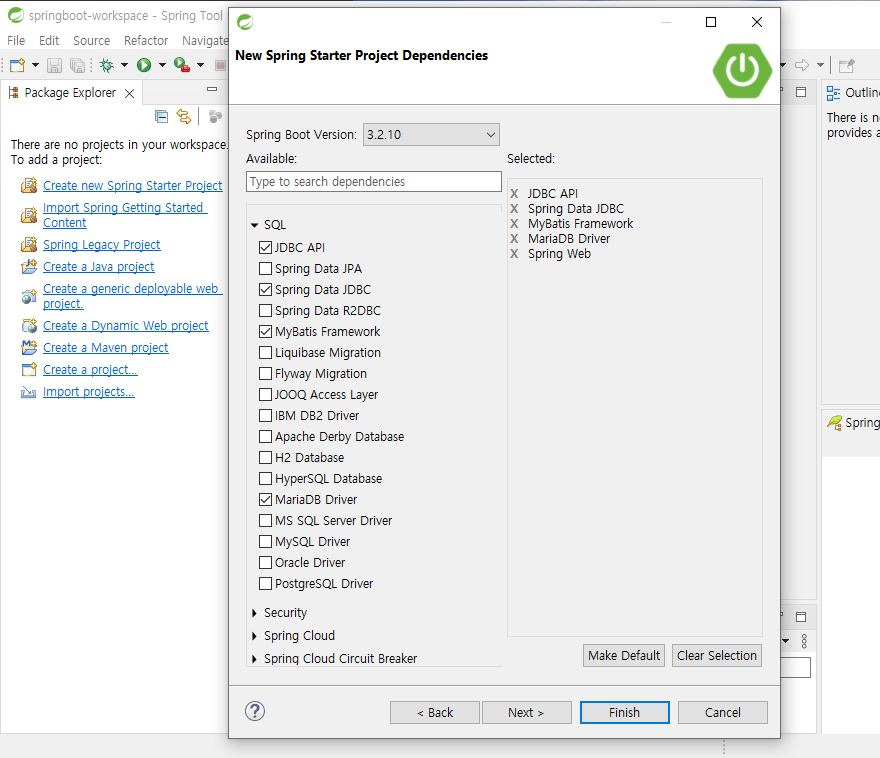Click the Outline view icon
Image resolution: width=880 pixels, height=758 pixels.
coord(833,93)
